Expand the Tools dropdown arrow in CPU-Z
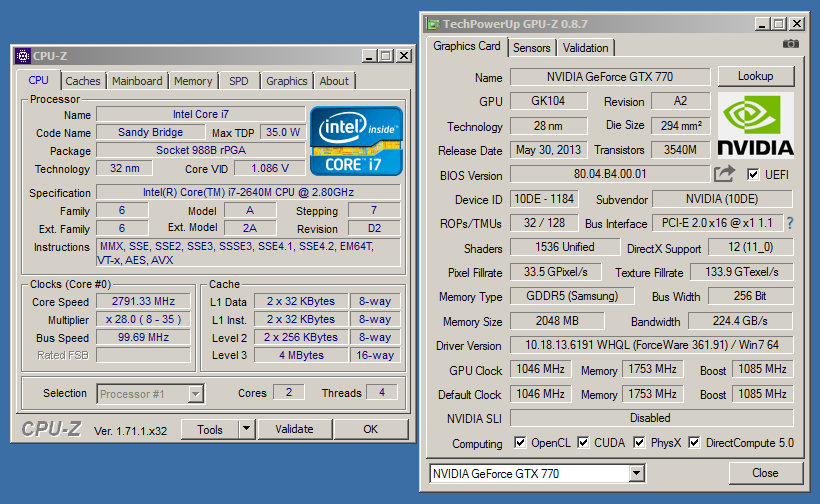The image size is (820, 504). [x=246, y=429]
